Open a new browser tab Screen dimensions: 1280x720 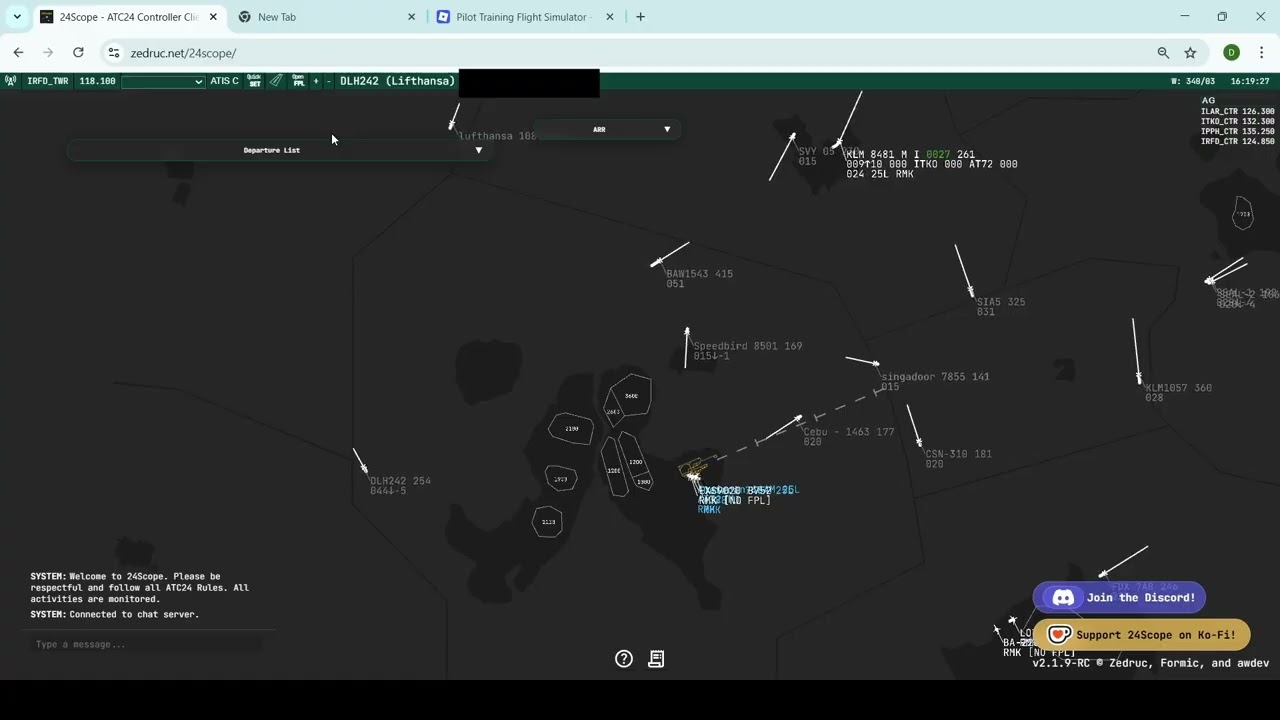coord(640,17)
